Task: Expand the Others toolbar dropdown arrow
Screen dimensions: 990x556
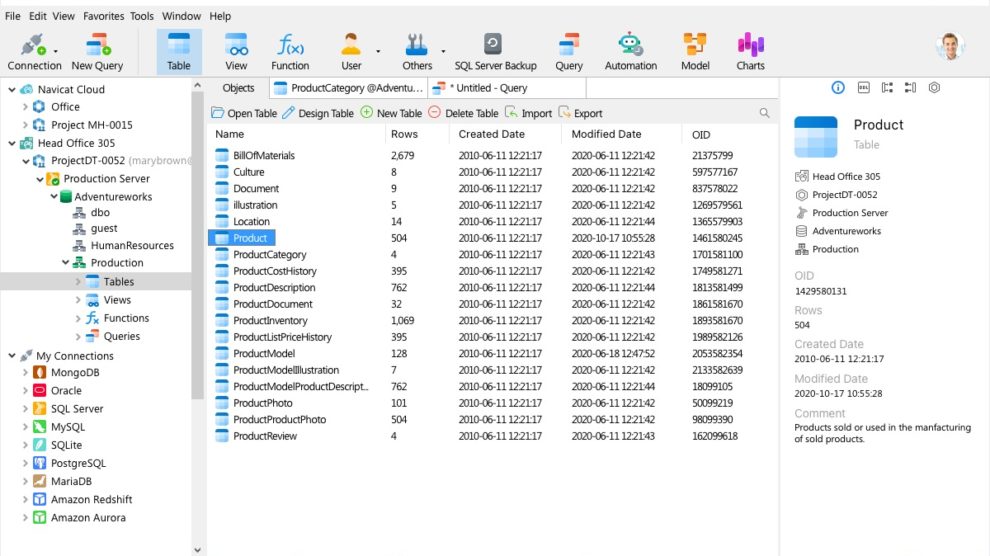Action: point(442,50)
